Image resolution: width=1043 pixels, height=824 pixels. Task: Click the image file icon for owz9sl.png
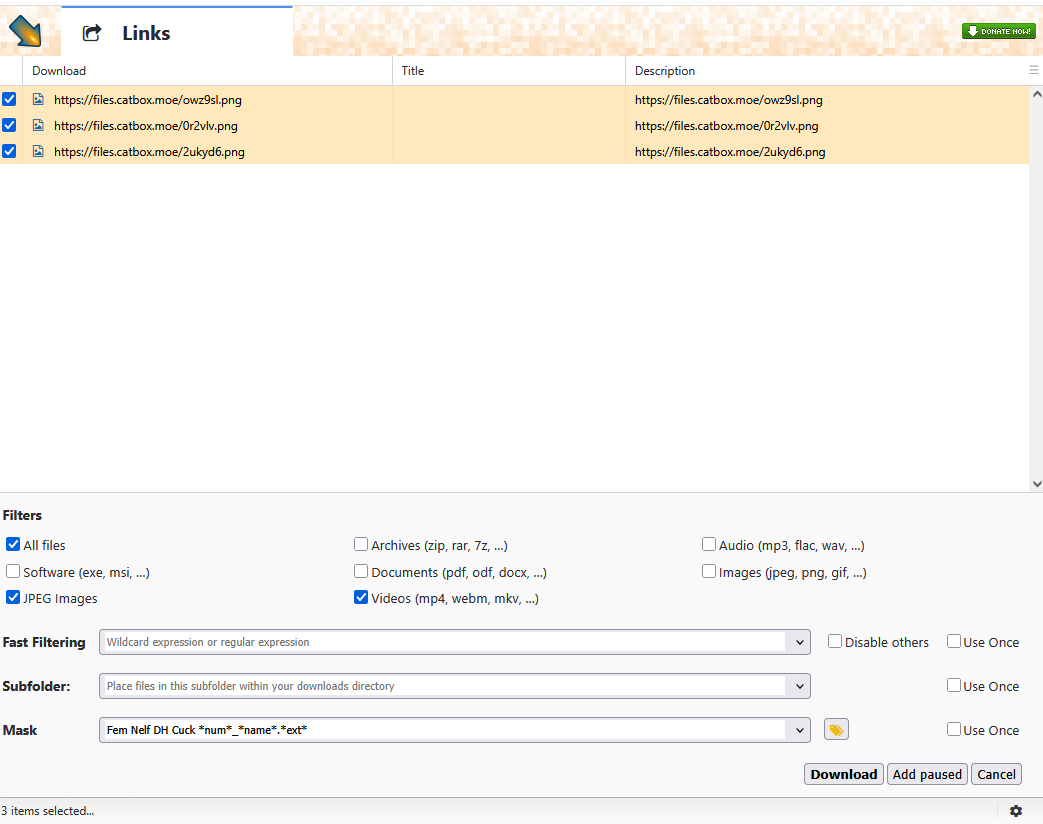click(39, 99)
